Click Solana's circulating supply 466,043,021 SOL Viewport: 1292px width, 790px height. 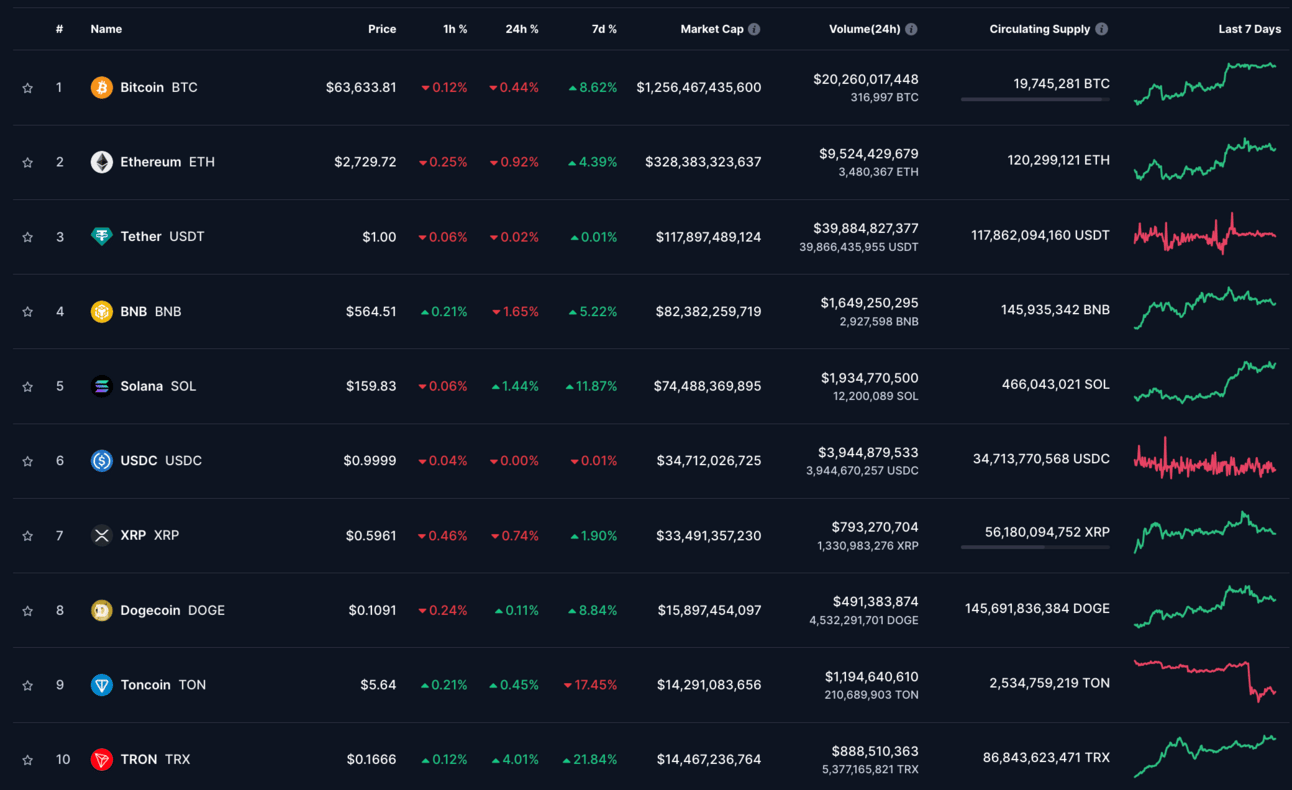point(1056,385)
